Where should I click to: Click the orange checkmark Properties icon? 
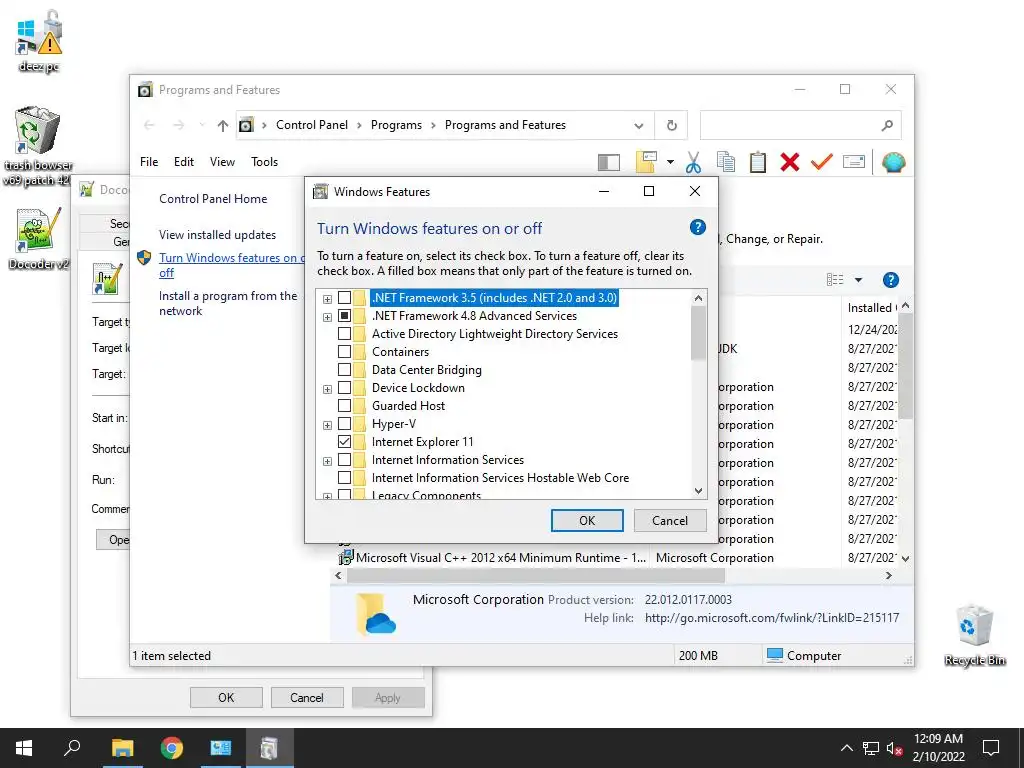coord(822,162)
